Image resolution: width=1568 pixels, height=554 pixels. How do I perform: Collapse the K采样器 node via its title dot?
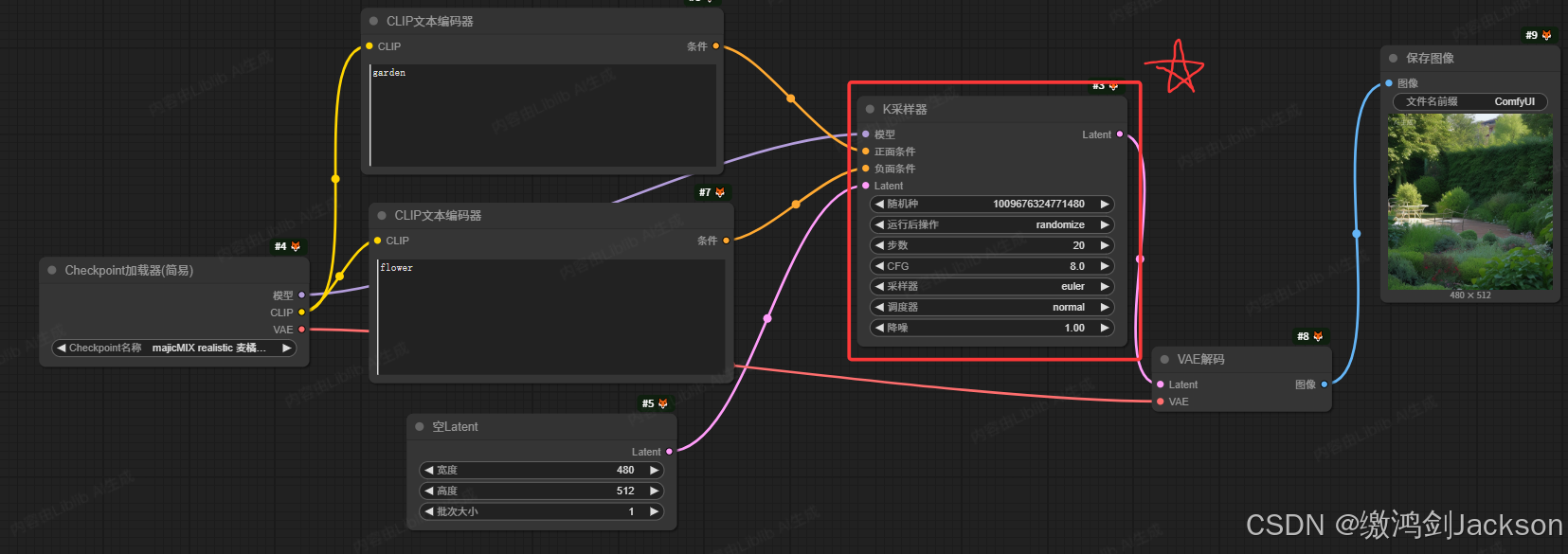pos(871,109)
